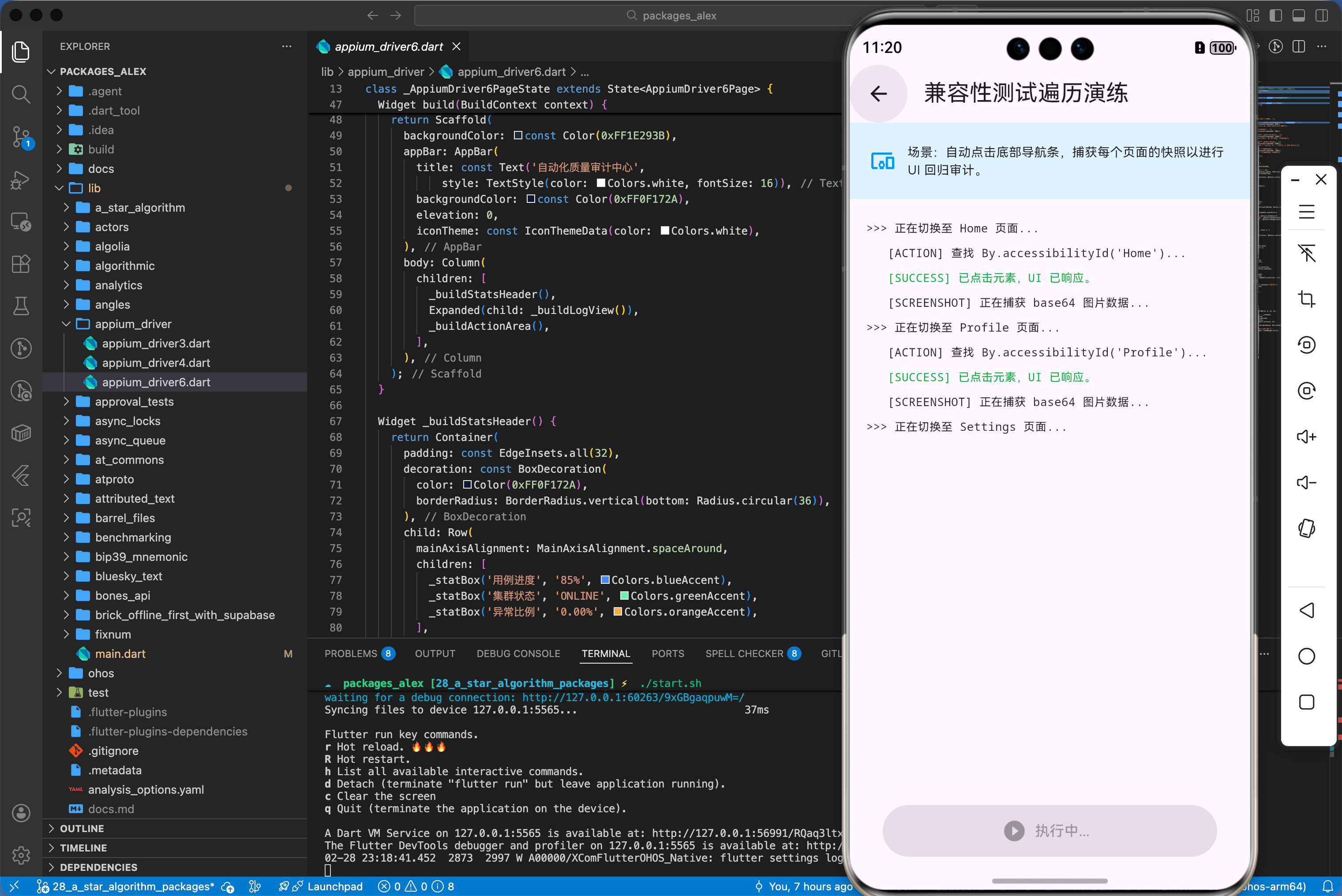This screenshot has width=1342, height=896.
Task: Shake the virtual device
Action: coord(1307,529)
